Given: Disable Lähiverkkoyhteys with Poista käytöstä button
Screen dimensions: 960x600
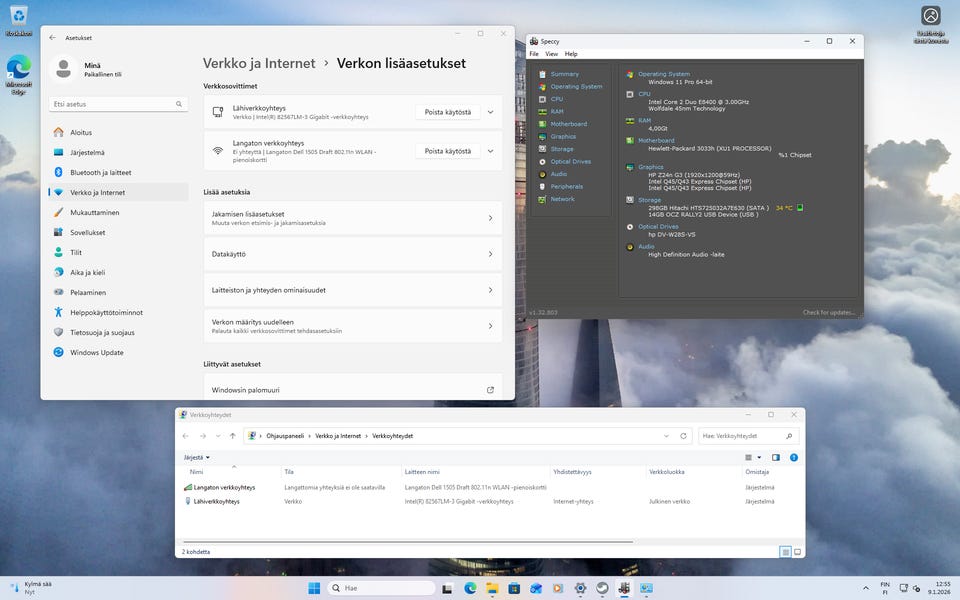Looking at the screenshot, I should (447, 112).
